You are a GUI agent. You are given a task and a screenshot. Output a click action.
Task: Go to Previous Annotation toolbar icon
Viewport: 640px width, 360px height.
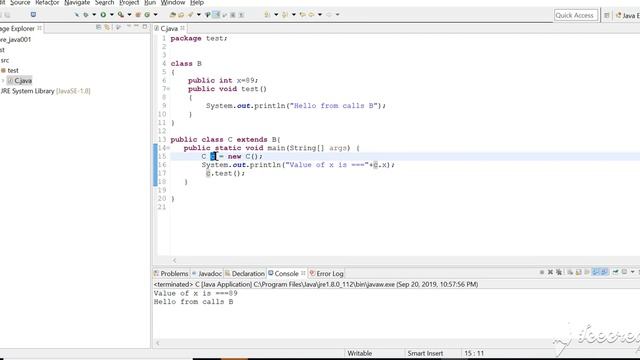pos(284,15)
